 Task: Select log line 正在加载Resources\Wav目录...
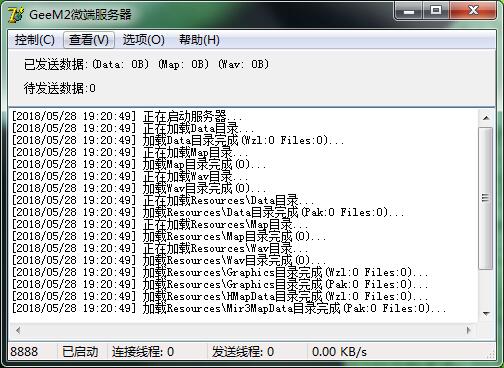click(160, 248)
